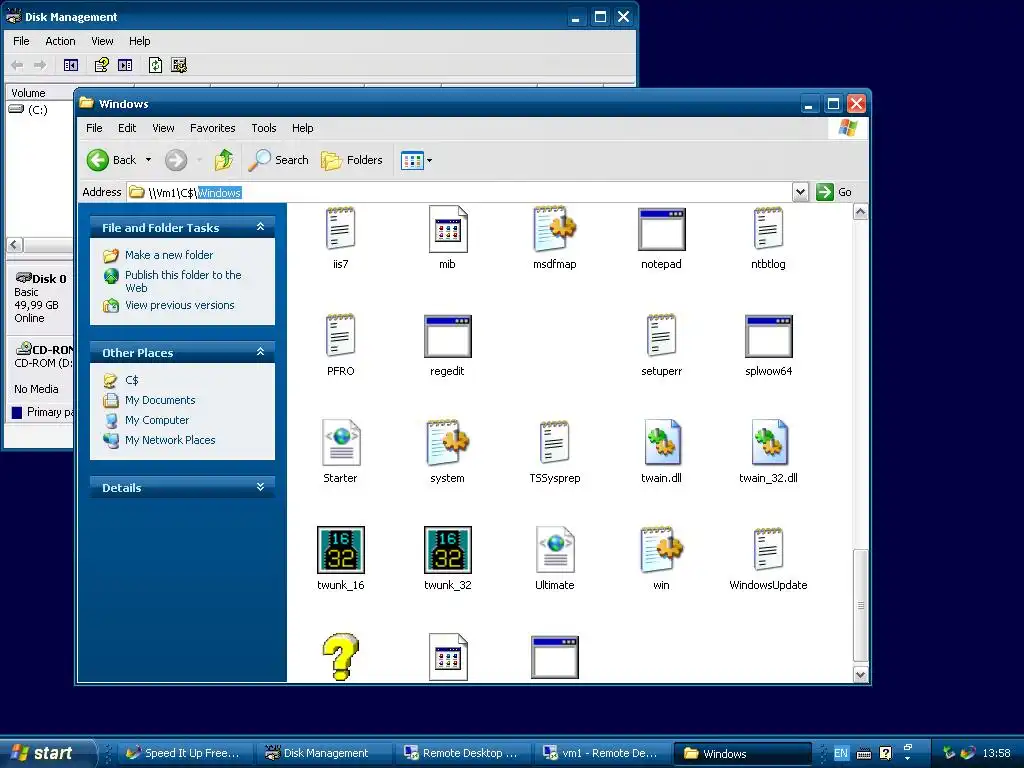Switch to vm1 - Remote Desktop taskbar item
Screen dimensions: 1024x768
tap(602, 753)
